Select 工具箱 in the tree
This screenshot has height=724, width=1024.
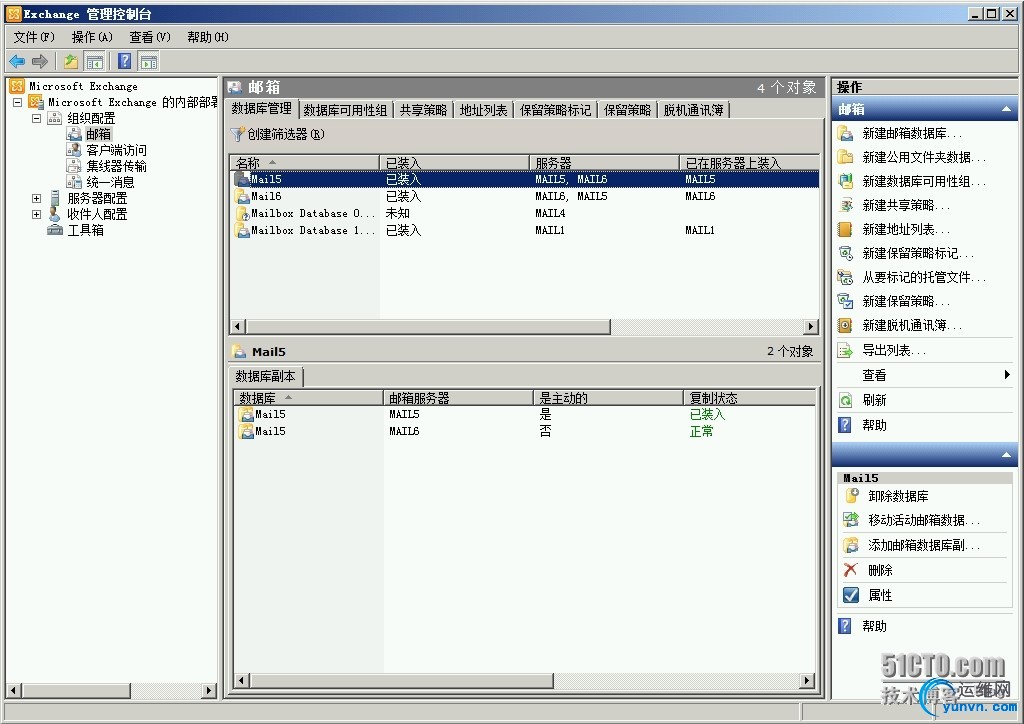click(x=86, y=230)
